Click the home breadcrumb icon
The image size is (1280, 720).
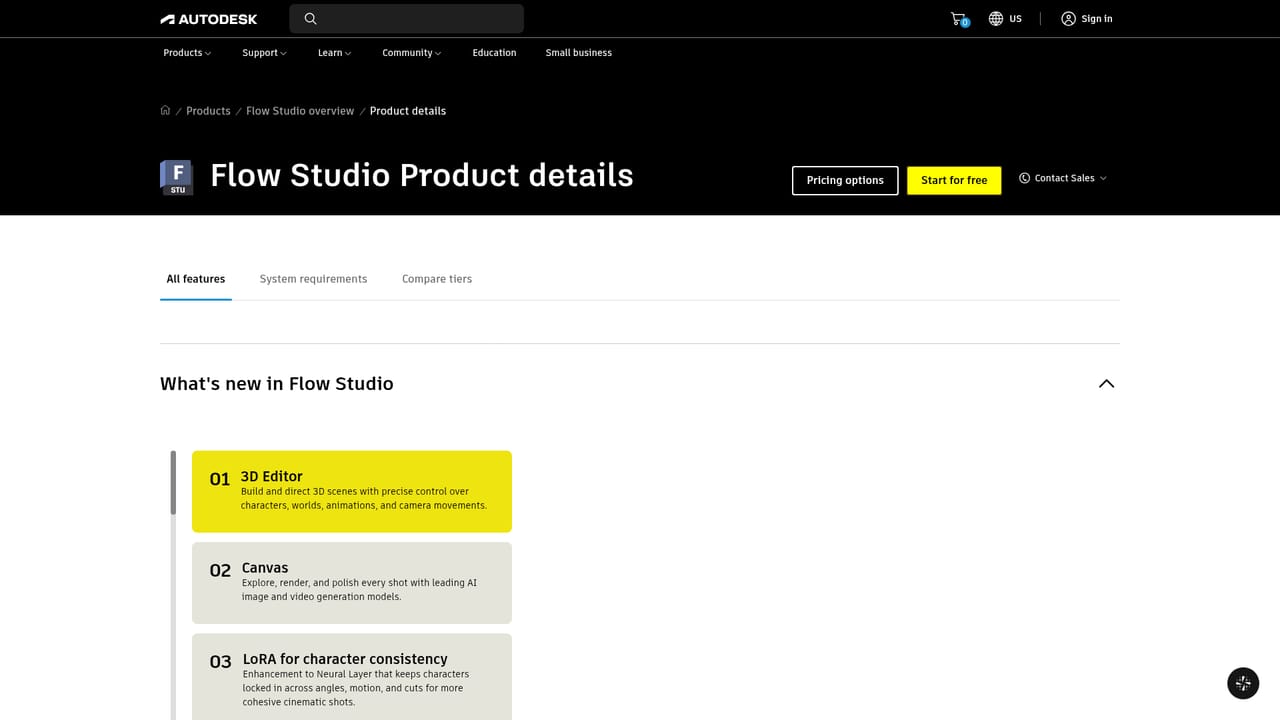click(x=165, y=110)
